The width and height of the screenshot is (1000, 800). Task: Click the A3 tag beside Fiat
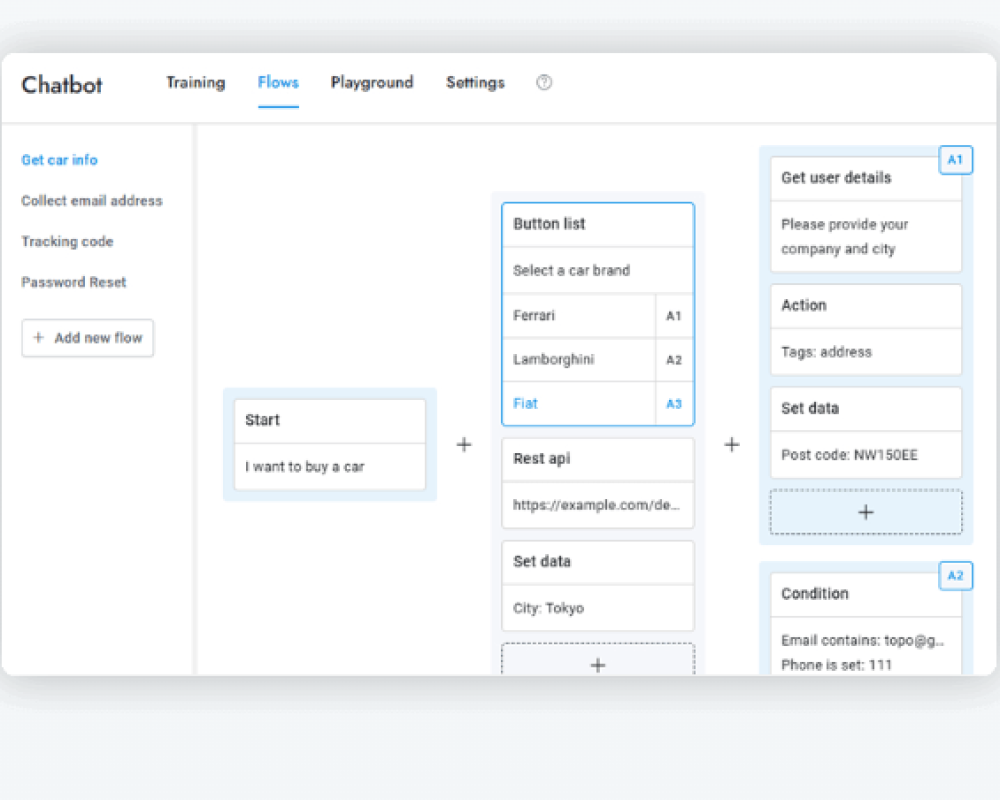[674, 404]
